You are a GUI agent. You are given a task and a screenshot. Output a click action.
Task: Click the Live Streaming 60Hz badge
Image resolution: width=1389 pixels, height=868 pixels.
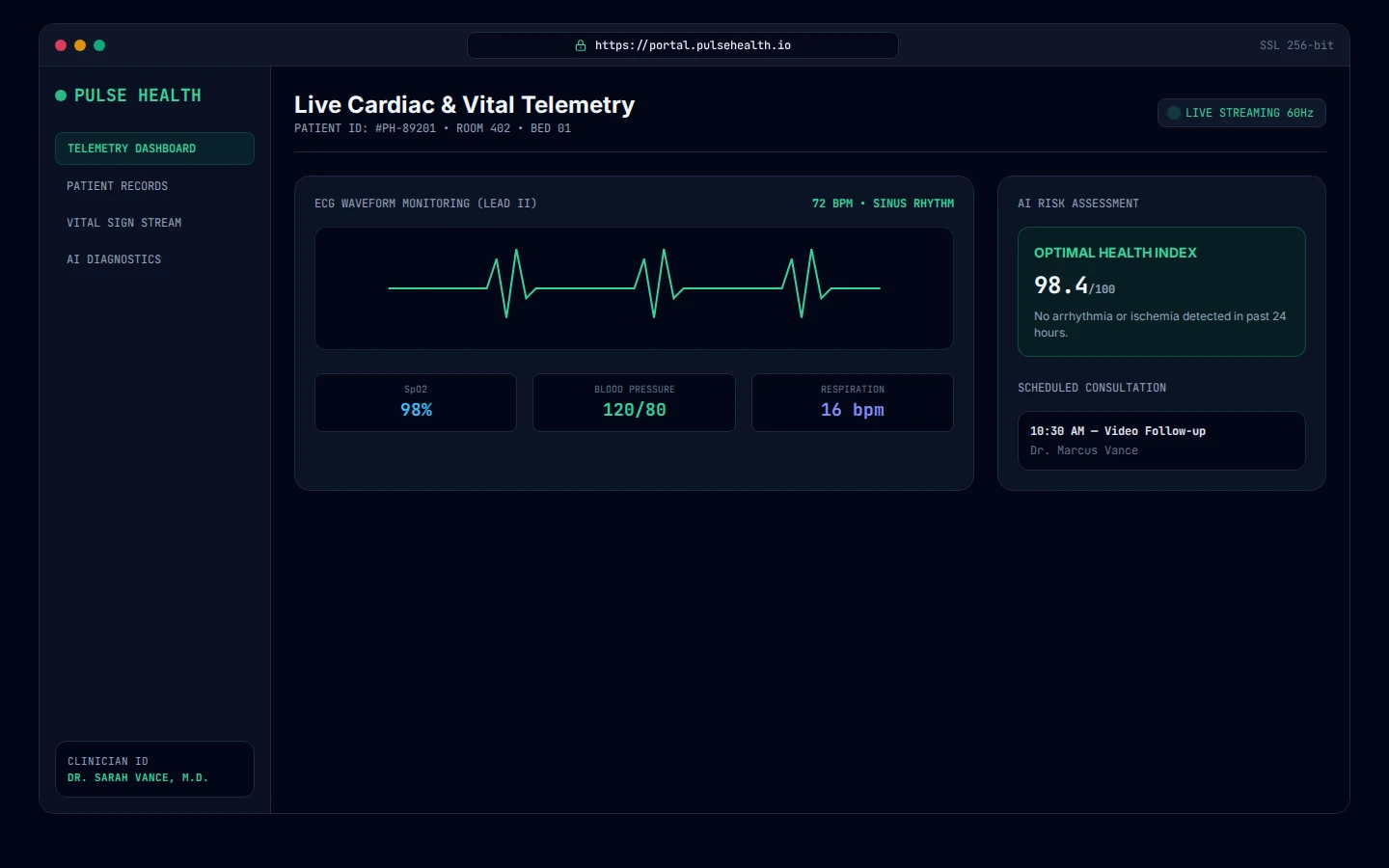pos(1241,113)
